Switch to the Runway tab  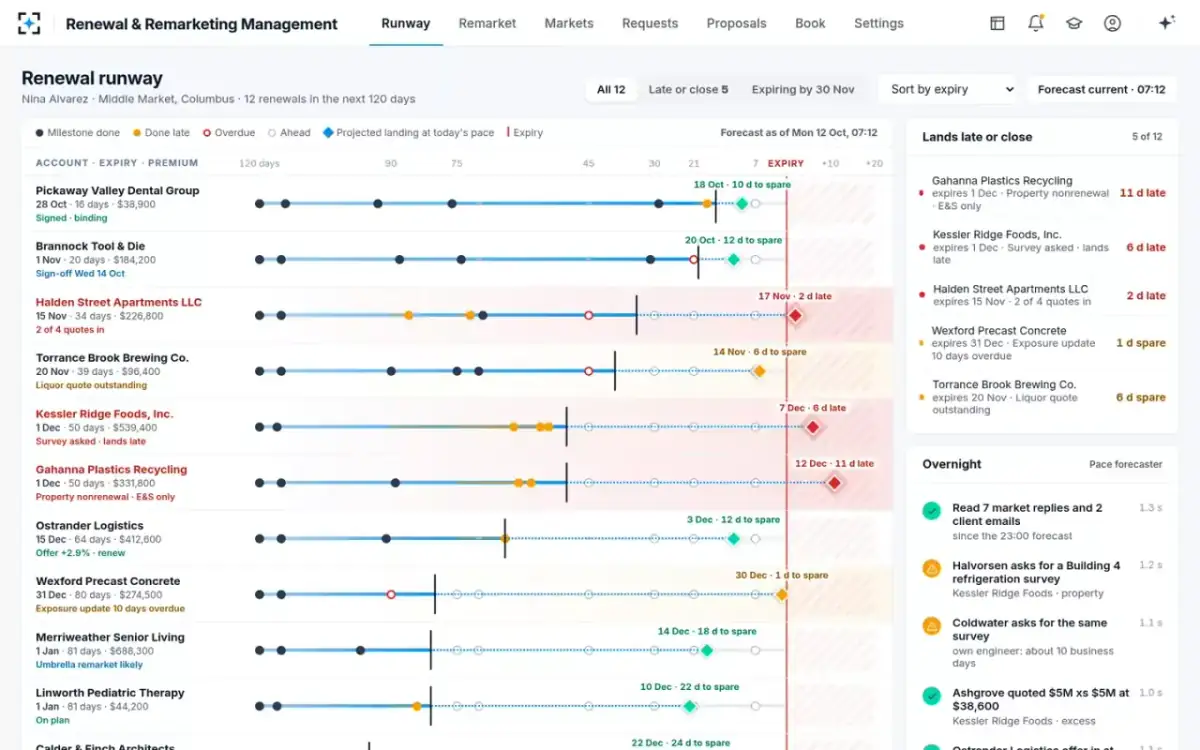click(406, 23)
